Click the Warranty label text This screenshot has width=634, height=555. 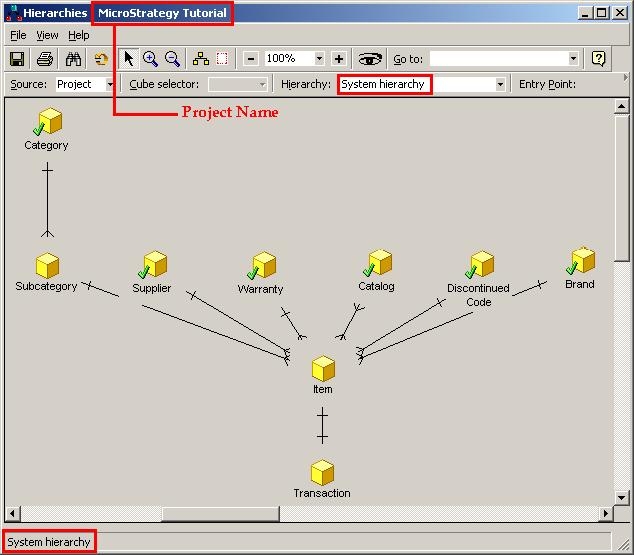coord(260,289)
